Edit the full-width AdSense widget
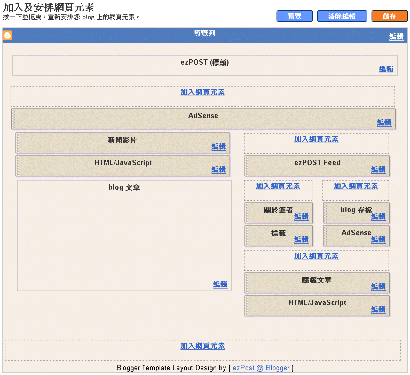This screenshot has width=410, height=375. (x=384, y=122)
